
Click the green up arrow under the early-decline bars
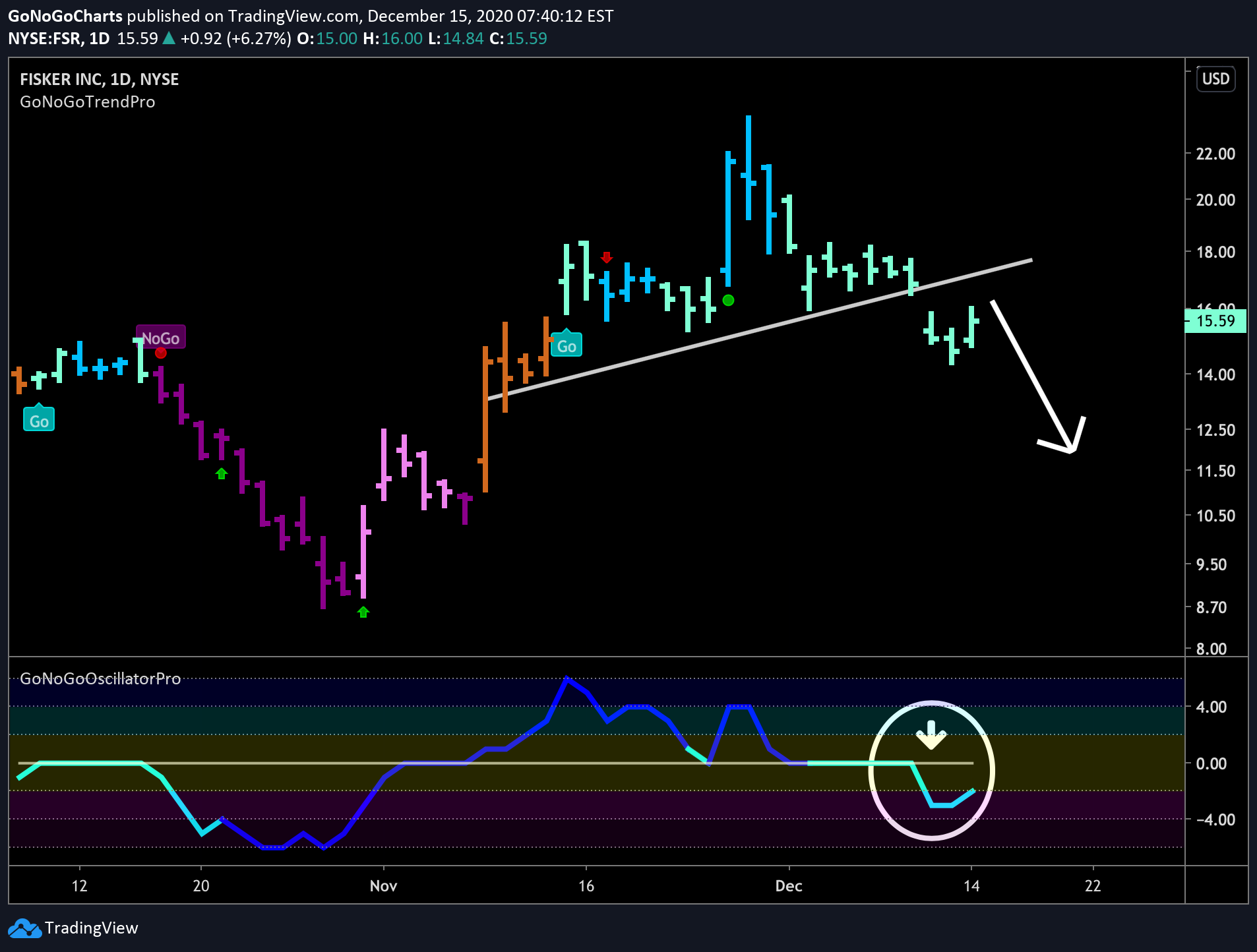click(x=222, y=473)
